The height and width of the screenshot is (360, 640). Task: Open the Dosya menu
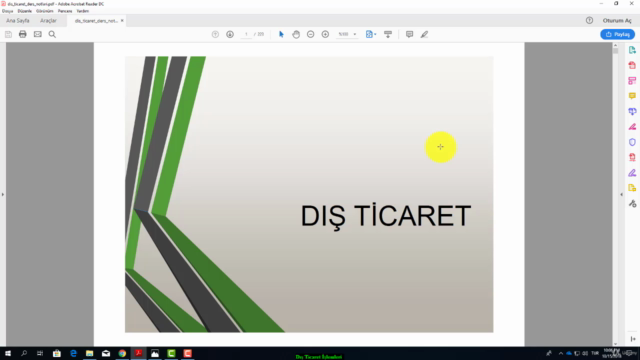7,11
